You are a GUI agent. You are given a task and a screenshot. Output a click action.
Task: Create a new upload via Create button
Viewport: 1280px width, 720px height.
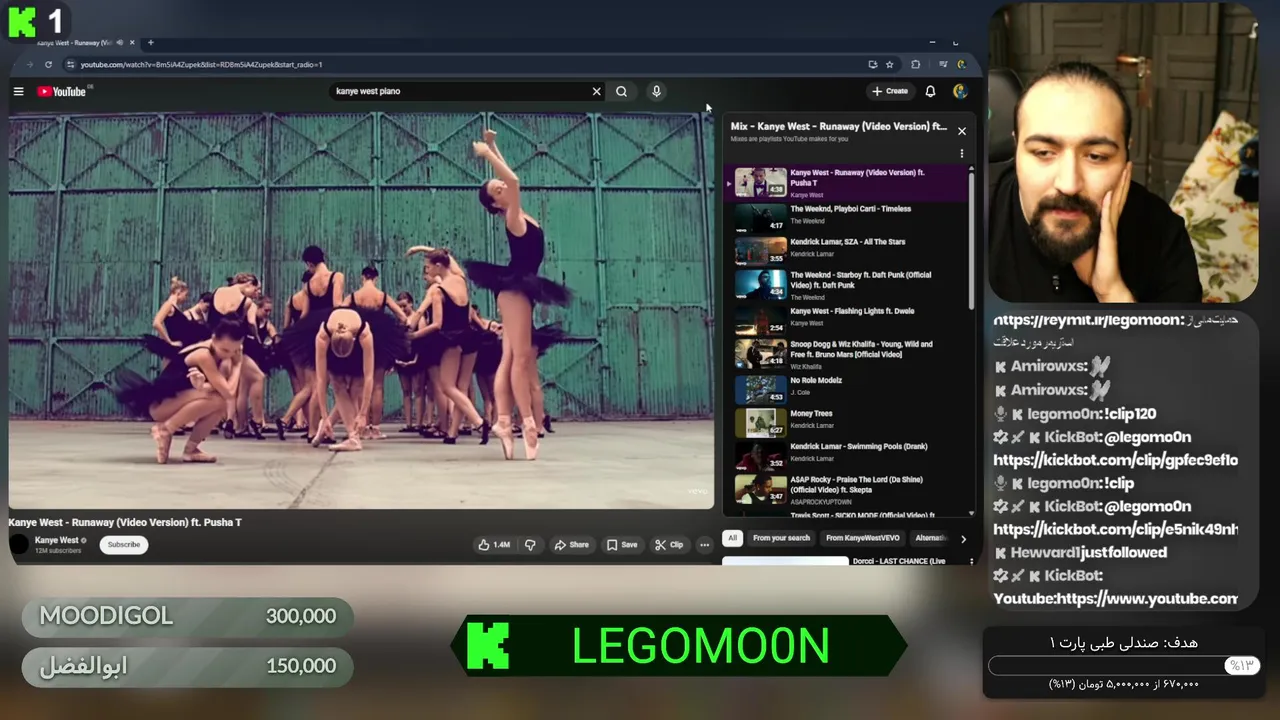point(889,91)
